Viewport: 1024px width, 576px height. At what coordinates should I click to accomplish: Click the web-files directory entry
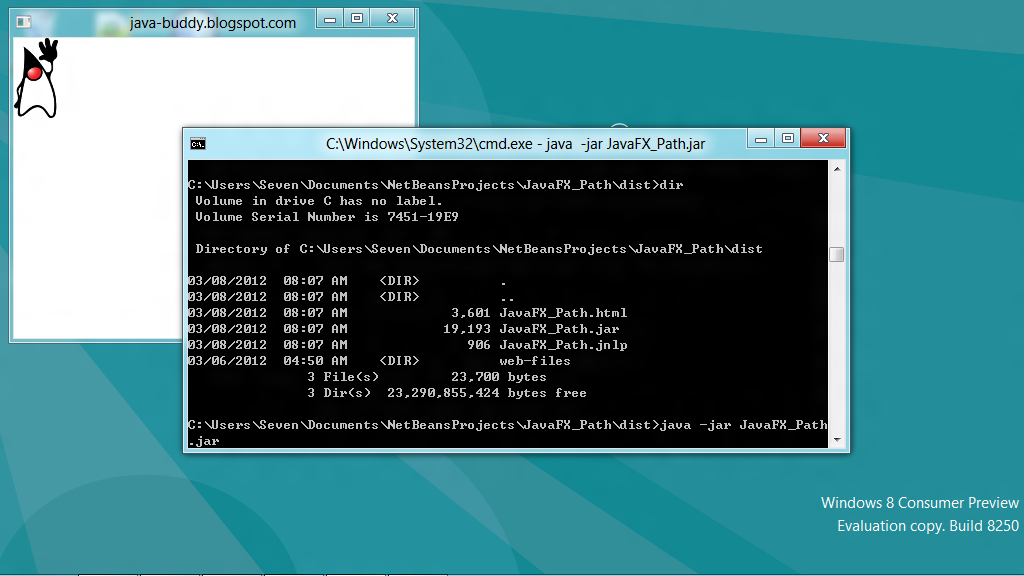coord(535,361)
